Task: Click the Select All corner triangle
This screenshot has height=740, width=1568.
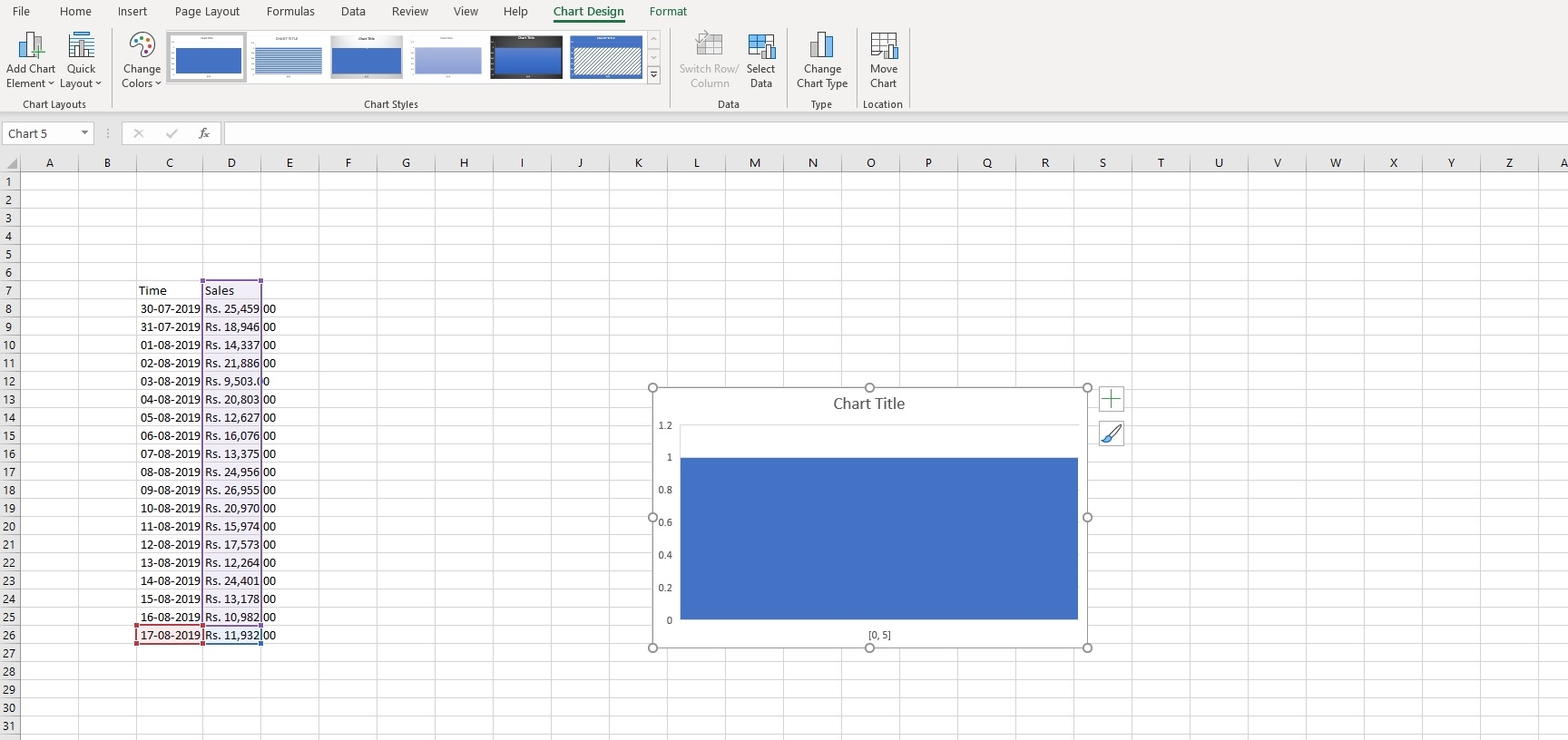Action: click(x=10, y=163)
